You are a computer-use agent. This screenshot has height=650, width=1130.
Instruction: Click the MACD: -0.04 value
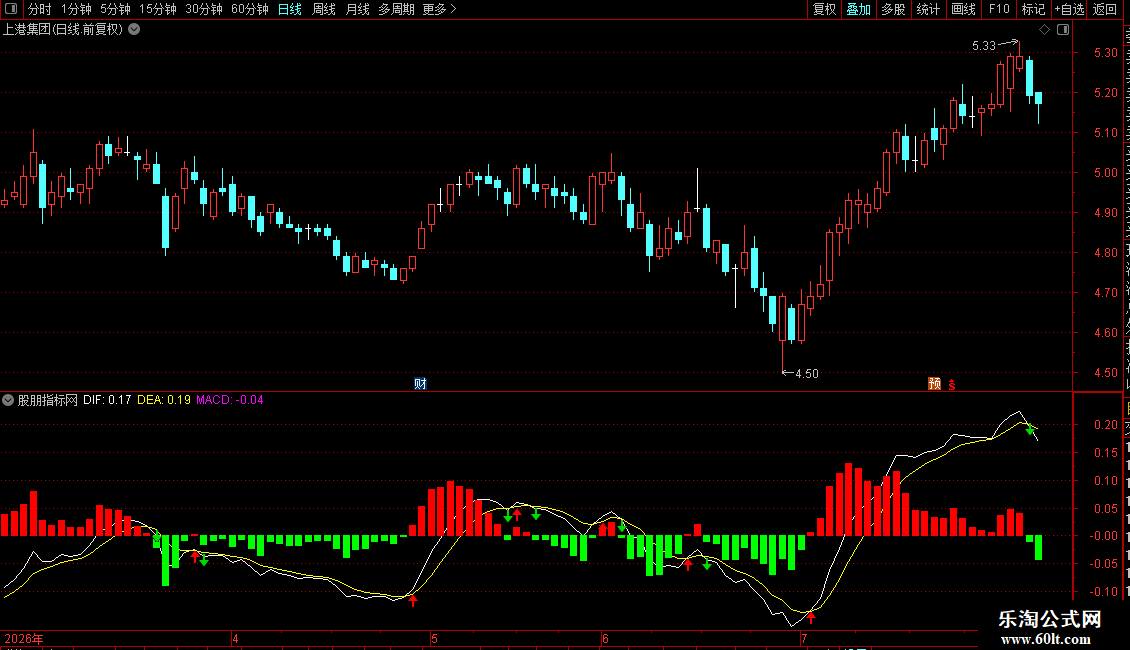point(230,400)
